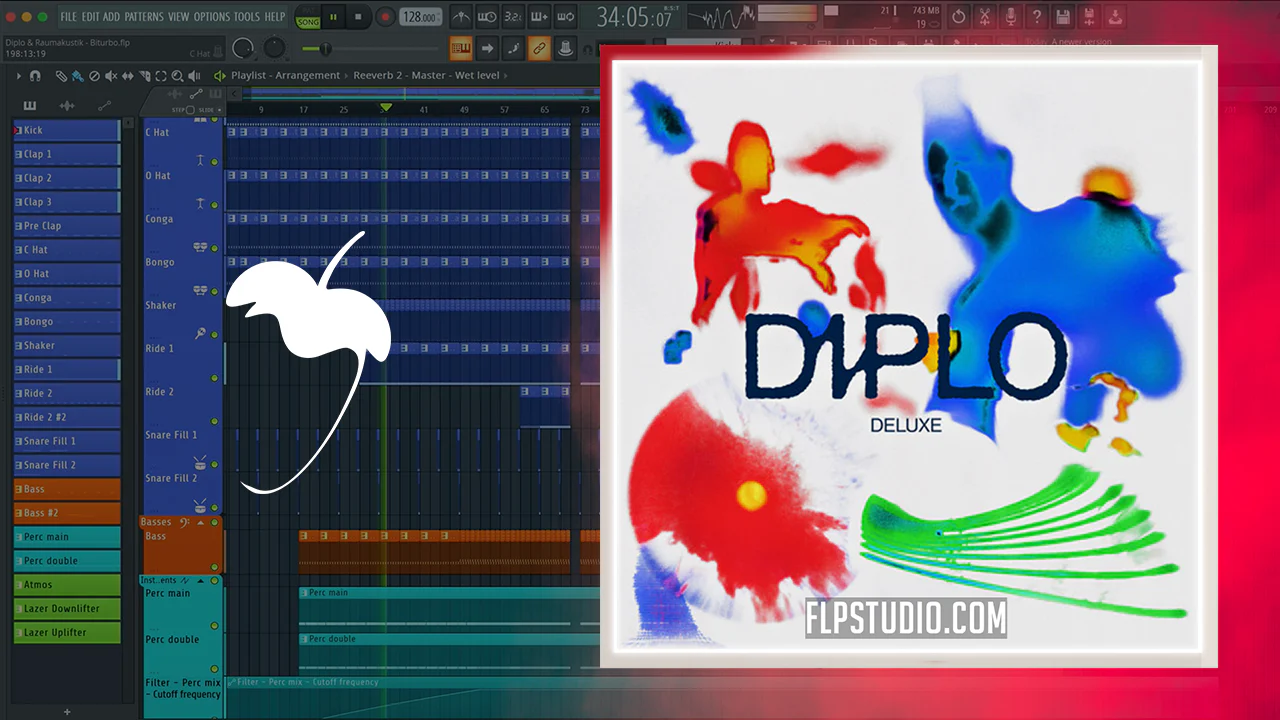Click the metronome icon
The image size is (1280, 720).
[461, 17]
